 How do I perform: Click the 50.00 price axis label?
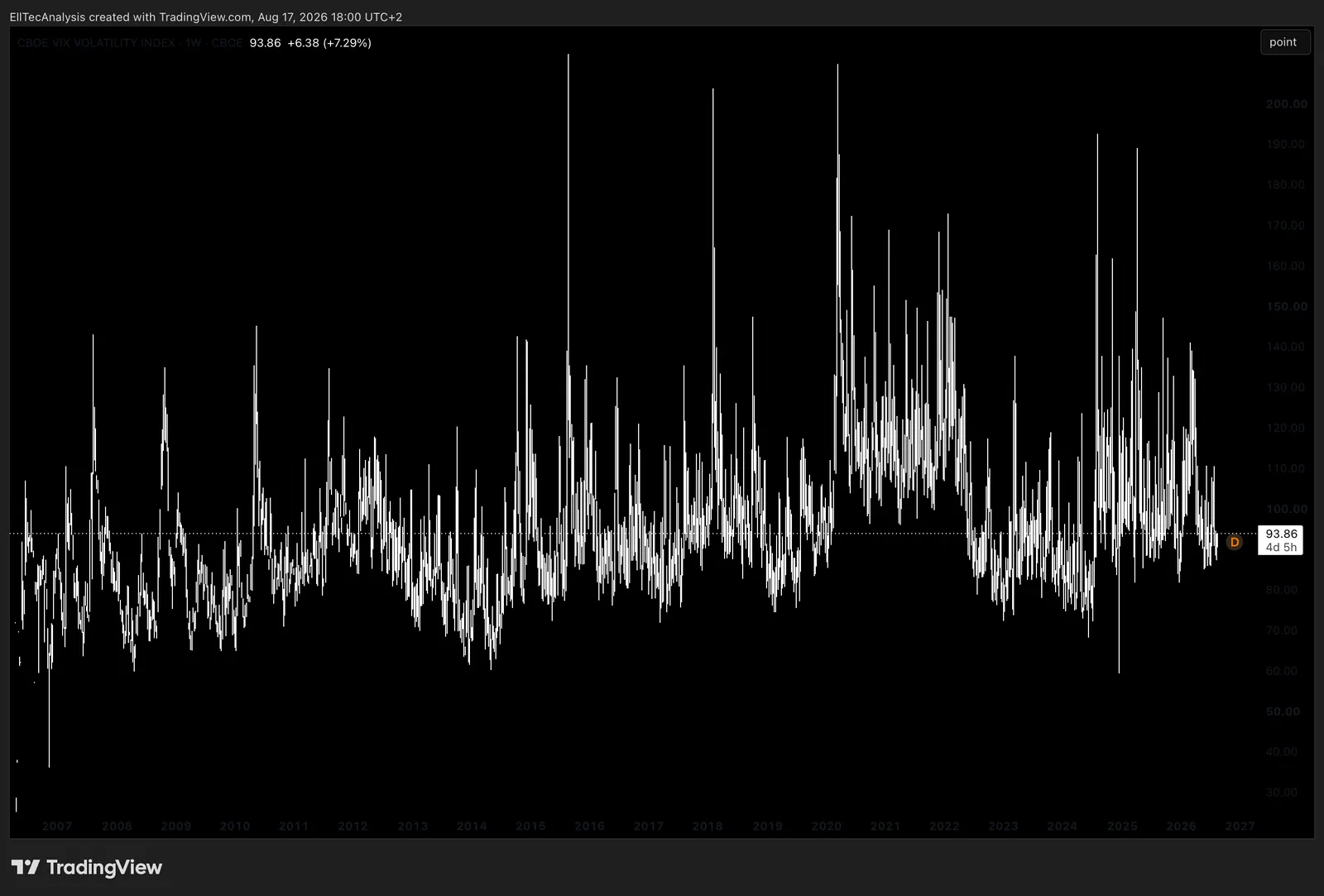tap(1283, 712)
